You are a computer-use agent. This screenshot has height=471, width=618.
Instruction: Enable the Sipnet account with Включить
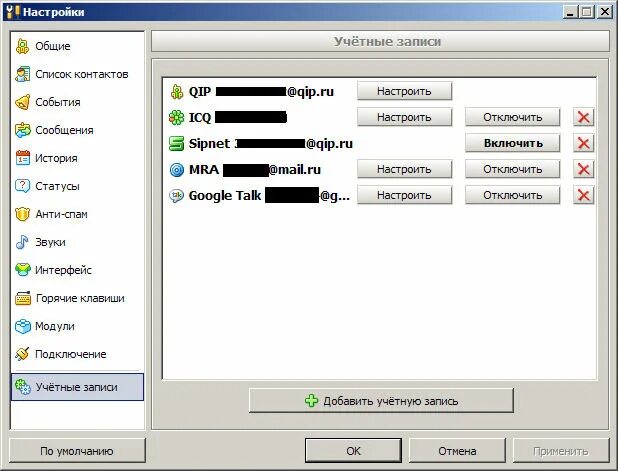[512, 143]
